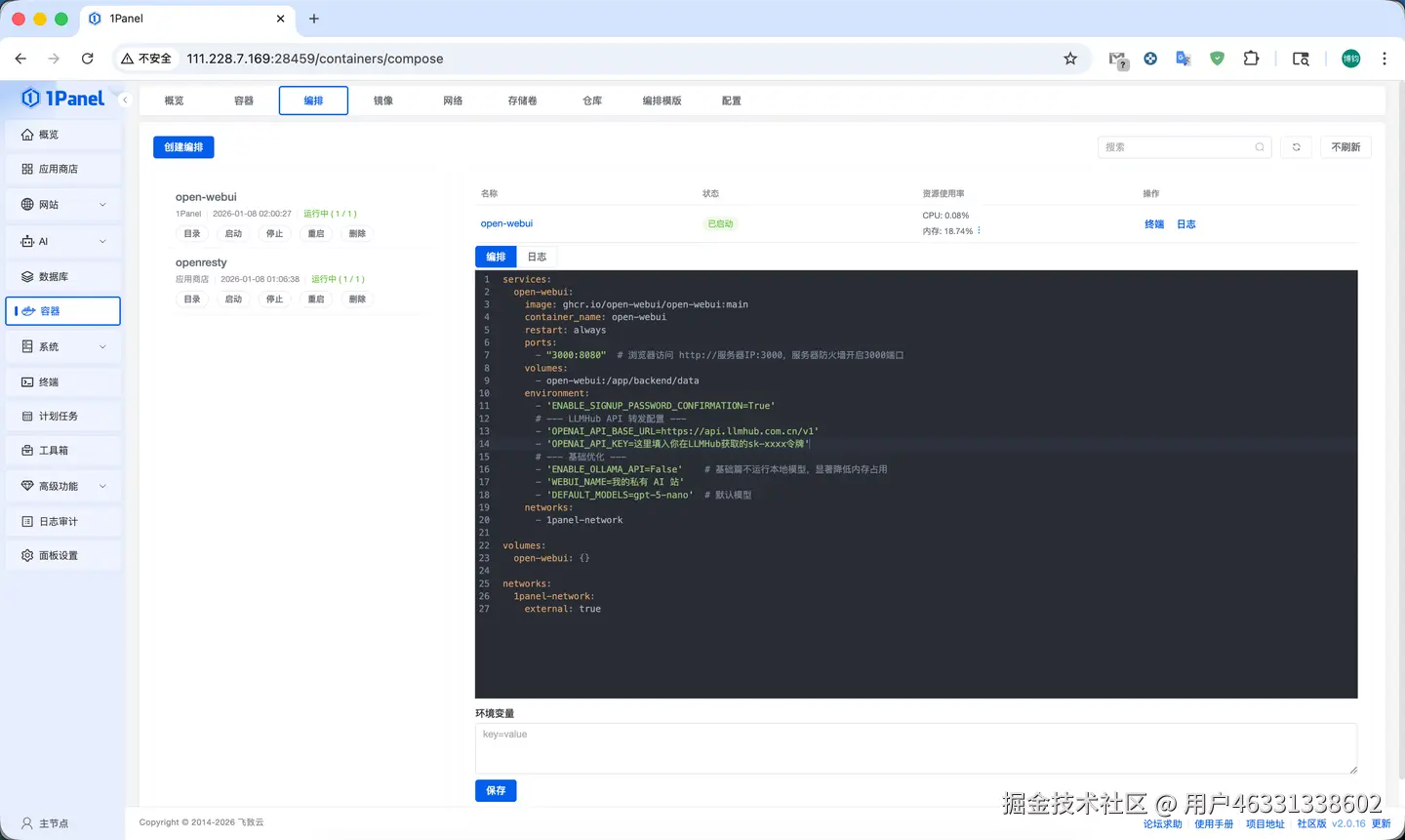The height and width of the screenshot is (840, 1405).
Task: Click the magnifier icon in search box
Action: (1260, 147)
